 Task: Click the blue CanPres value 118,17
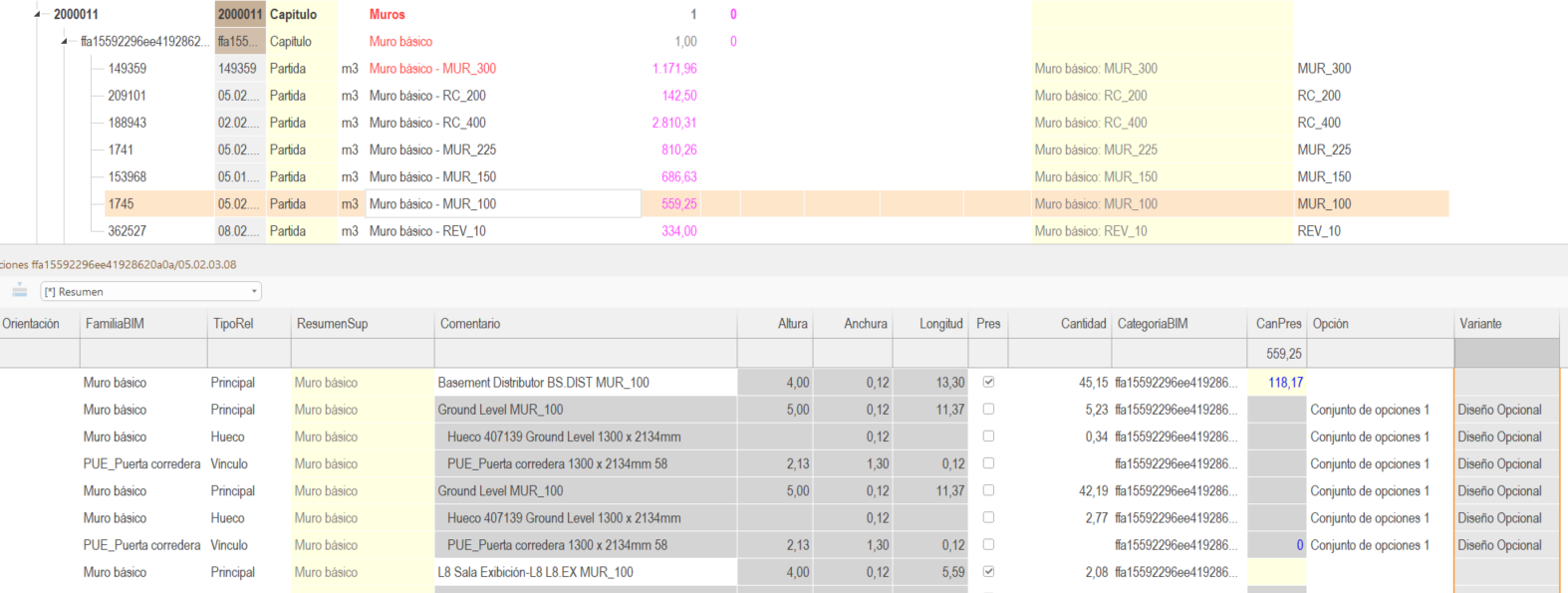(1285, 382)
